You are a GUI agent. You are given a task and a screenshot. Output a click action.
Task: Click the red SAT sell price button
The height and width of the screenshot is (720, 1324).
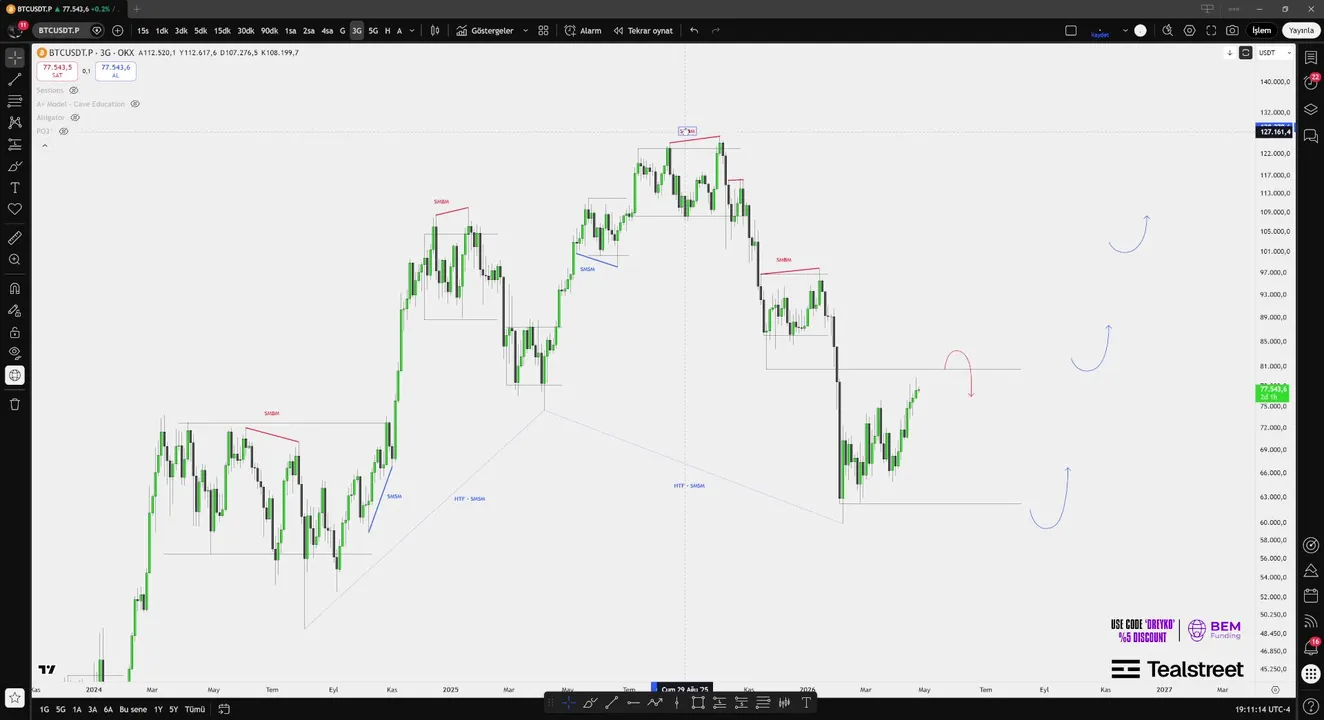tap(57, 71)
